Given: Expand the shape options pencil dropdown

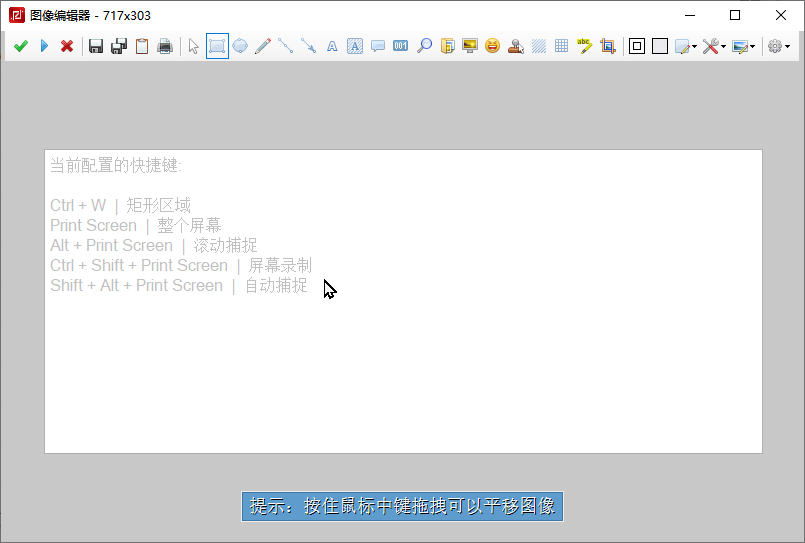Looking at the screenshot, I should [686, 46].
